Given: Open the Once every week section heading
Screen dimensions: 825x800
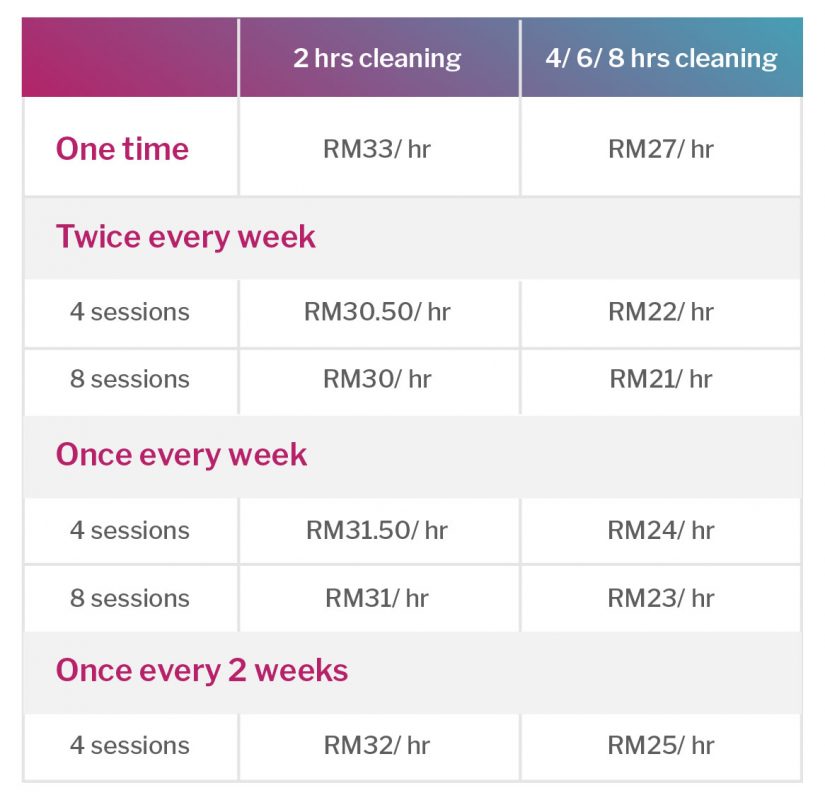Looking at the screenshot, I should click(182, 454).
